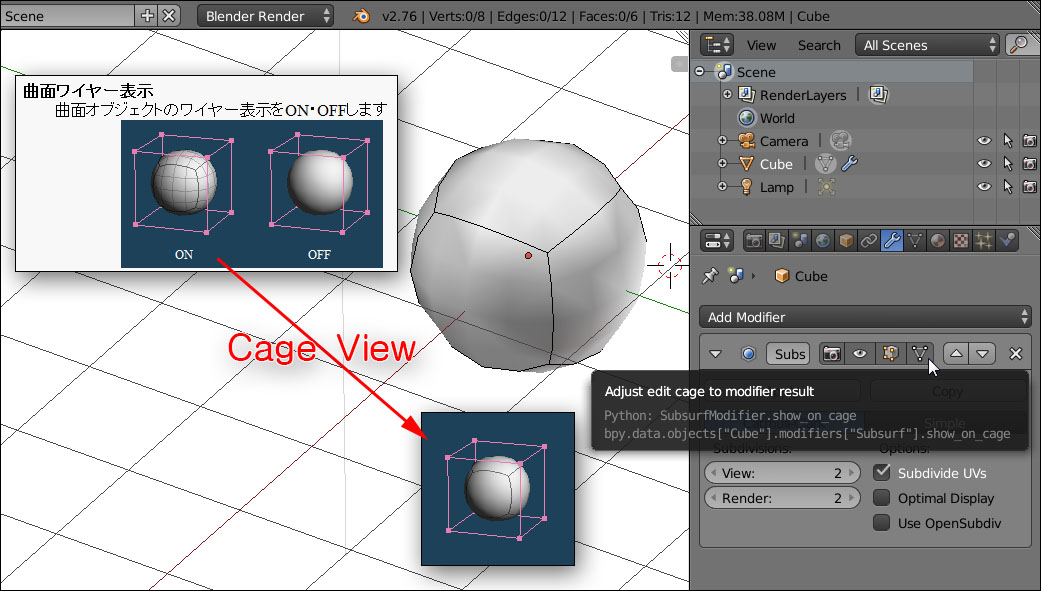Click the Camera data icon in the outliner
Image resolution: width=1041 pixels, height=591 pixels.
[841, 141]
